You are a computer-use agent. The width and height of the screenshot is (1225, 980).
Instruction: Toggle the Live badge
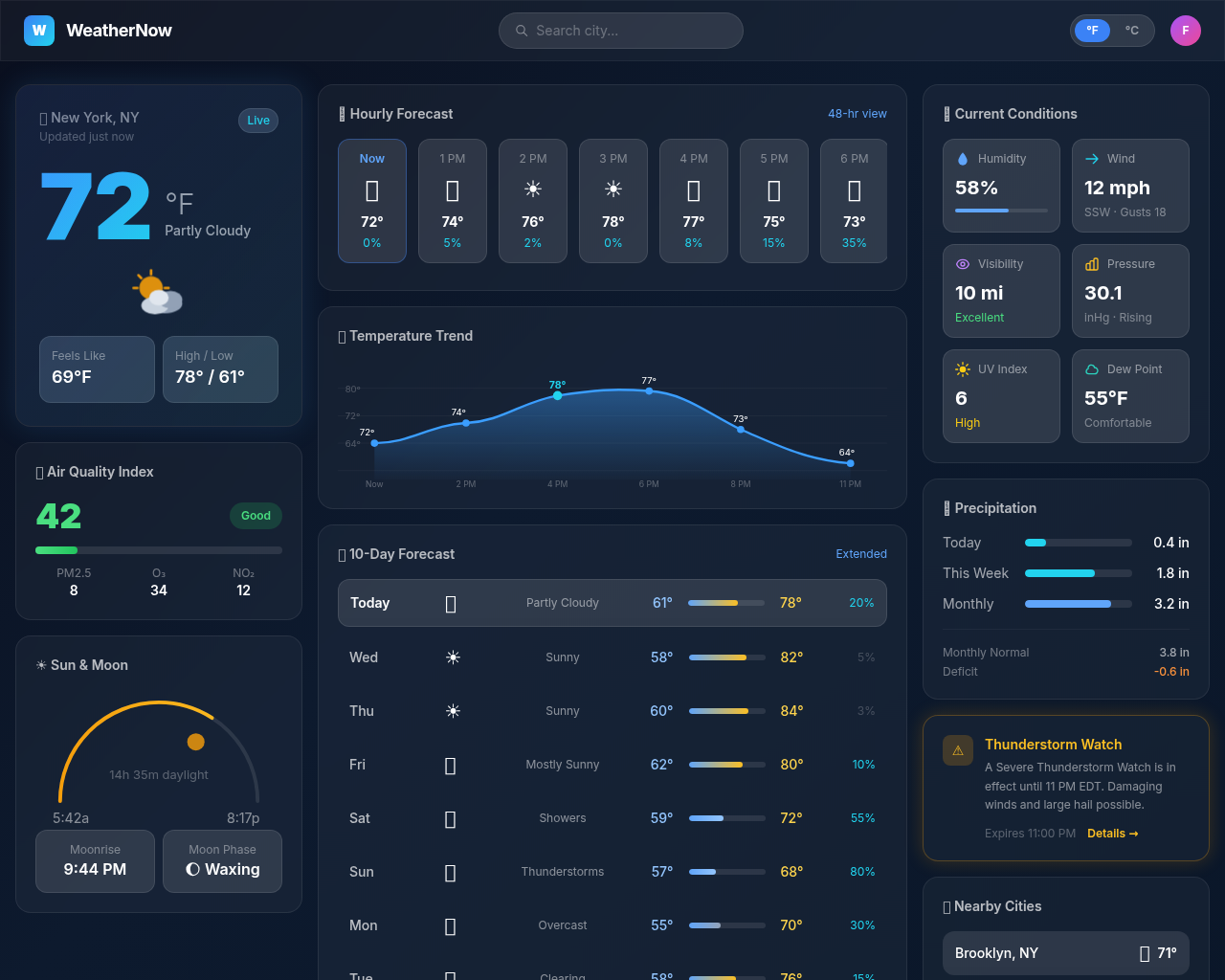click(258, 121)
